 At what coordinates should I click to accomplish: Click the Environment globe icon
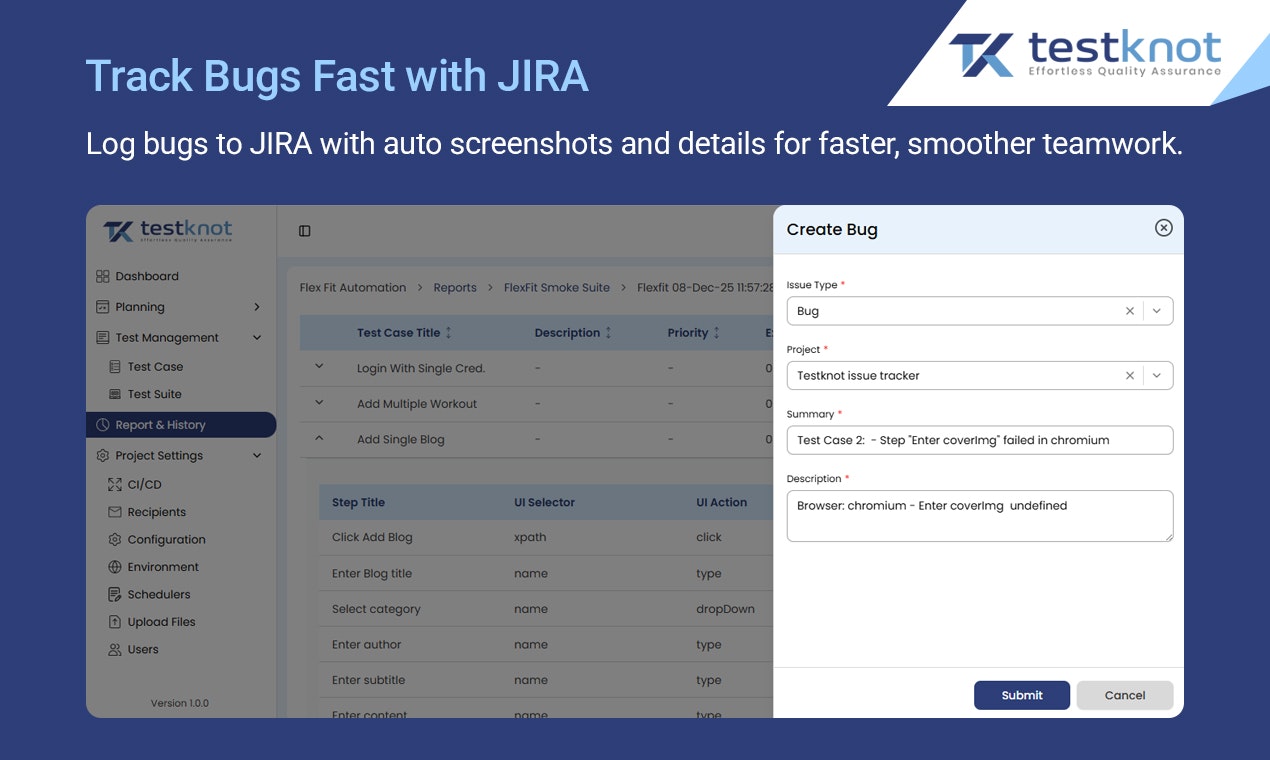(115, 567)
